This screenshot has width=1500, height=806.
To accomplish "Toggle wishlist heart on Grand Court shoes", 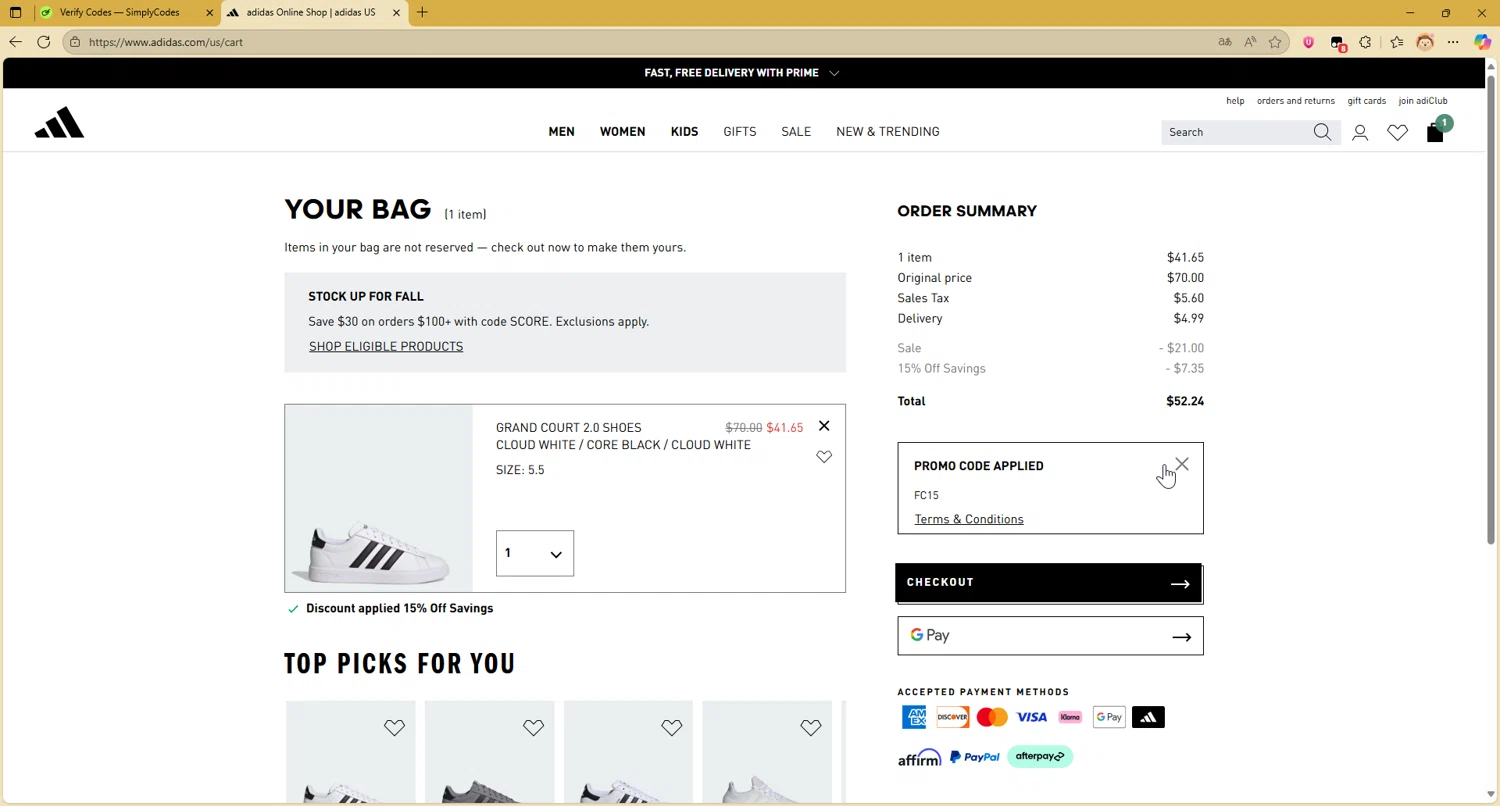I will [824, 457].
